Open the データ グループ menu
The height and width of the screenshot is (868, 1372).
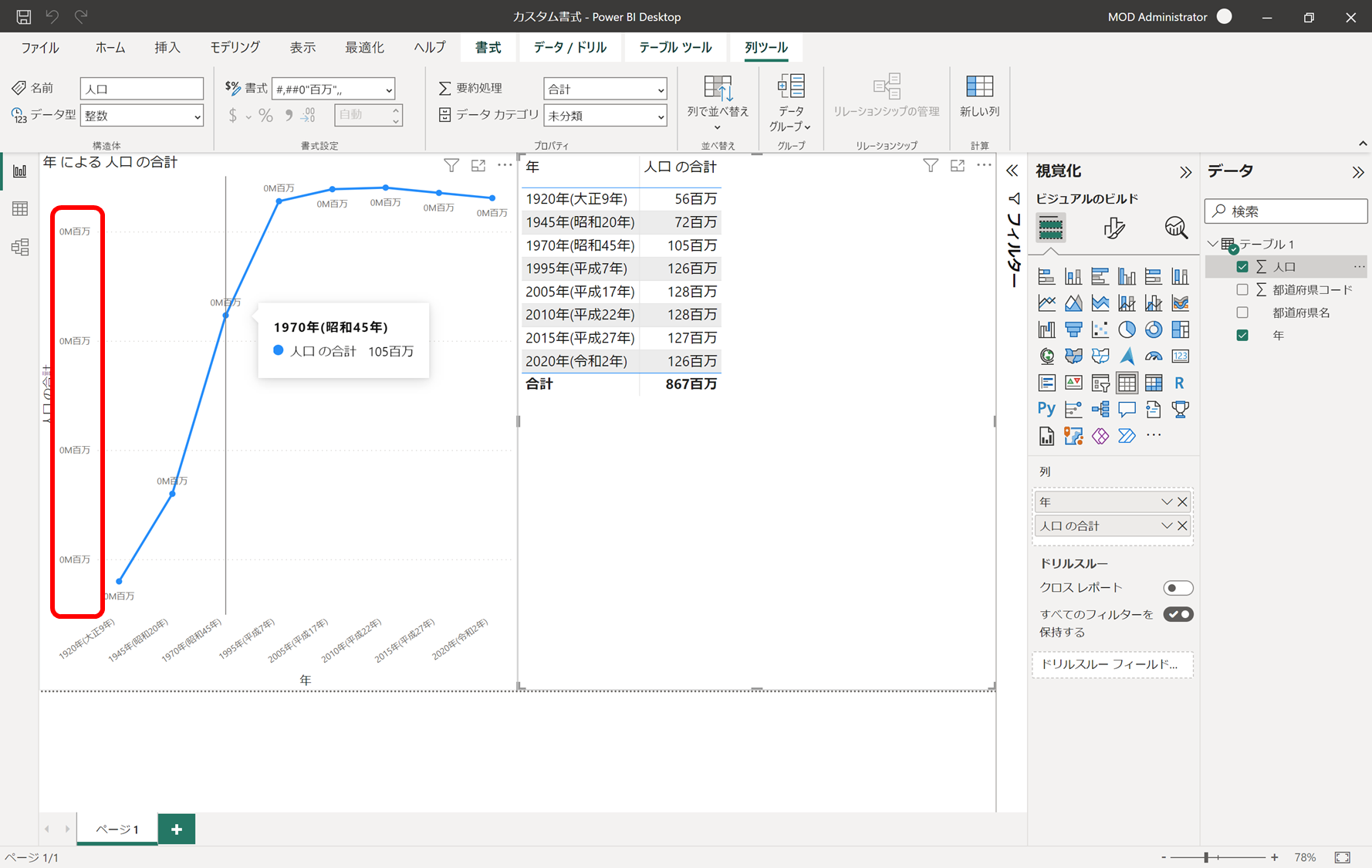791,103
